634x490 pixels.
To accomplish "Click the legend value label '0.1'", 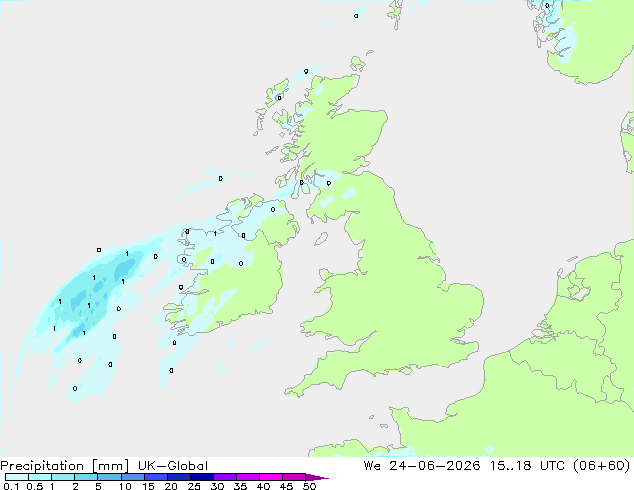I will (x=11, y=486).
